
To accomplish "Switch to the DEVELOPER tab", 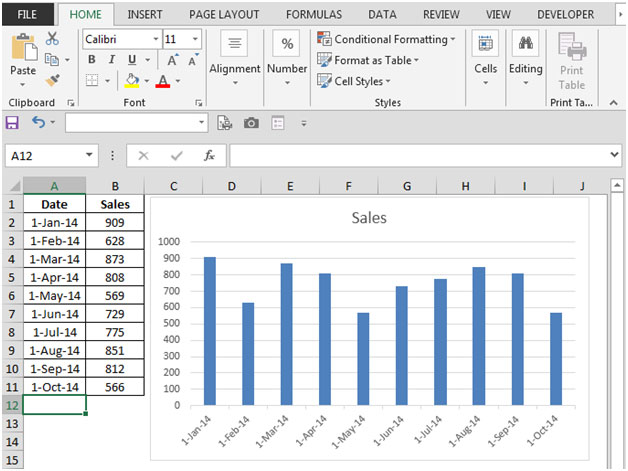I will pyautogui.click(x=566, y=15).
